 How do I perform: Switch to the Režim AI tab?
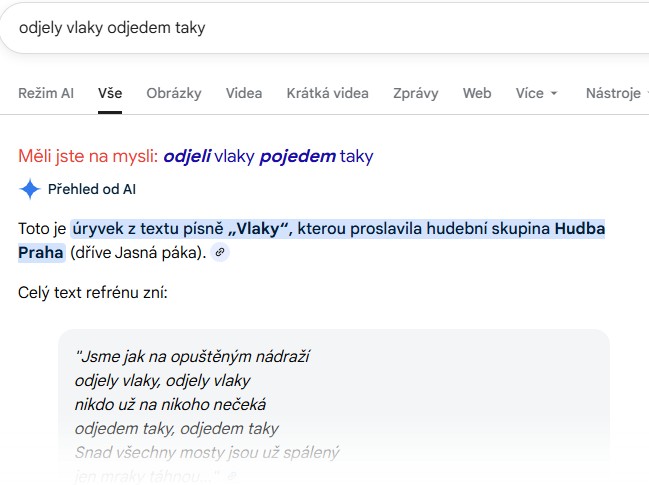coord(46,93)
